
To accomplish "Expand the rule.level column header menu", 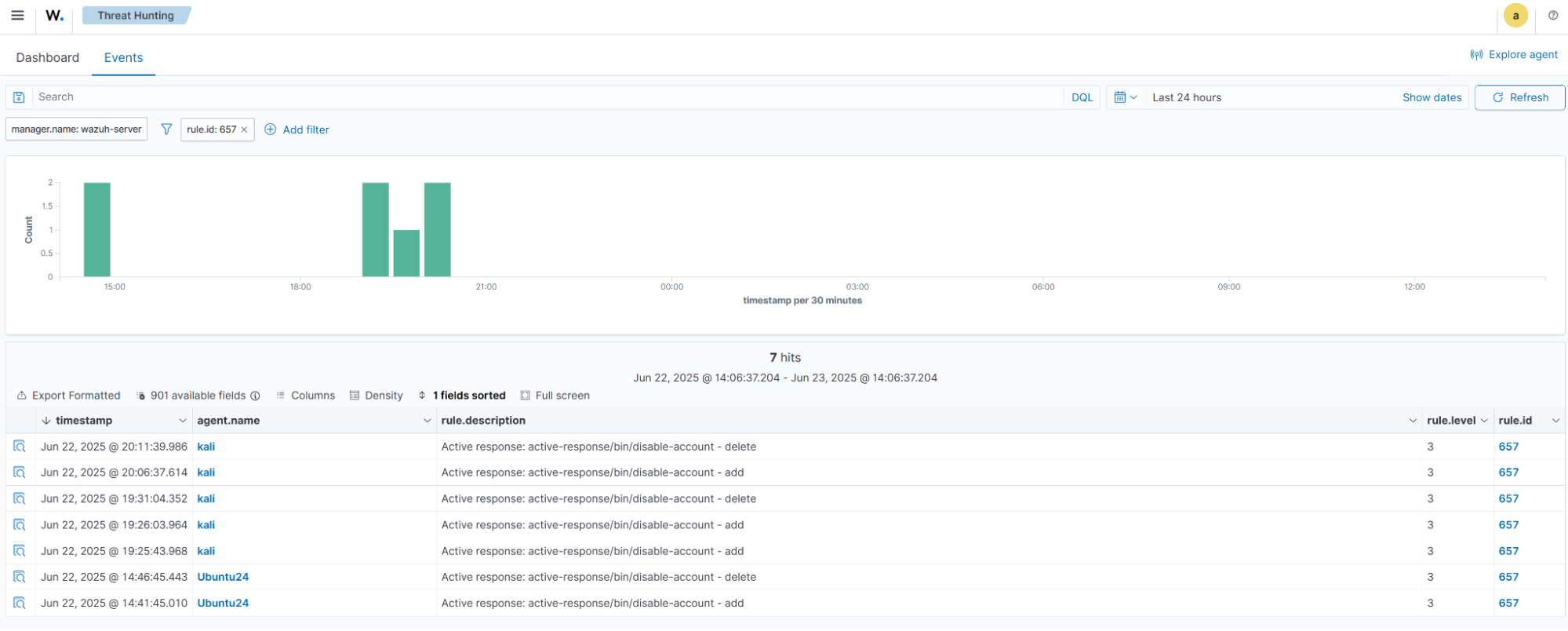I will [1484, 421].
